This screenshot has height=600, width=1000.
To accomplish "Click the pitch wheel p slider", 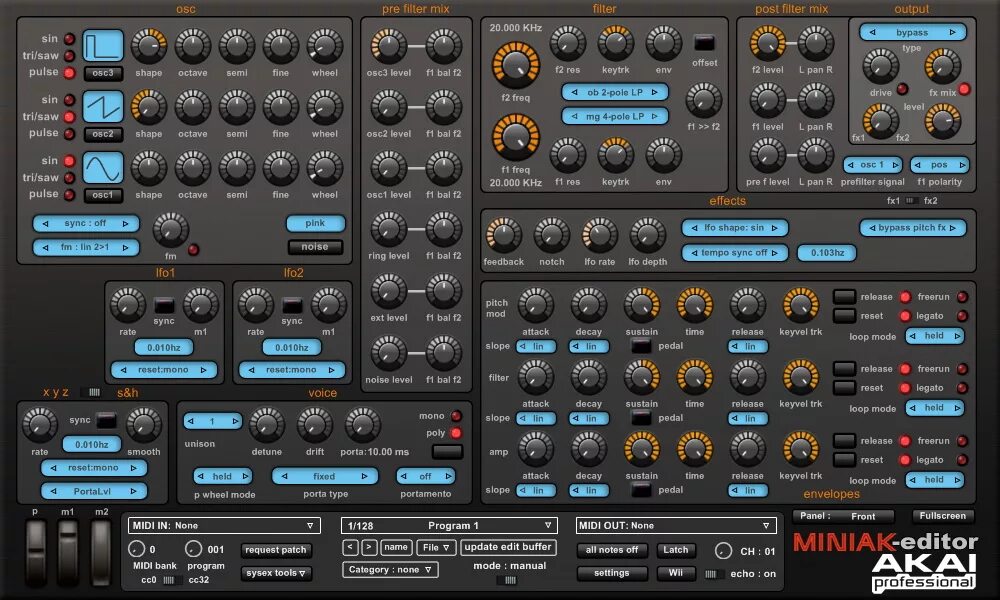I will pos(36,552).
